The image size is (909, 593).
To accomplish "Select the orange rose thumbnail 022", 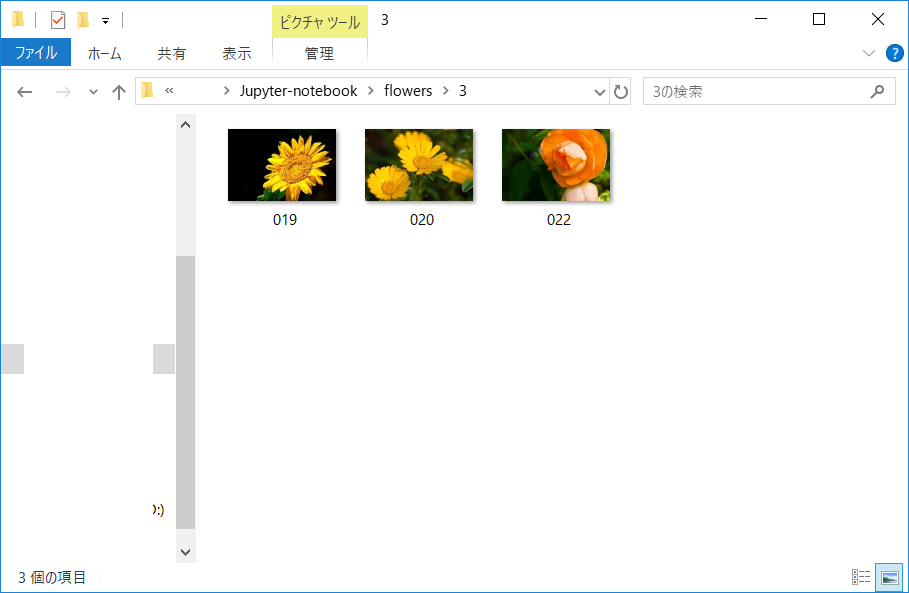I will click(x=556, y=165).
